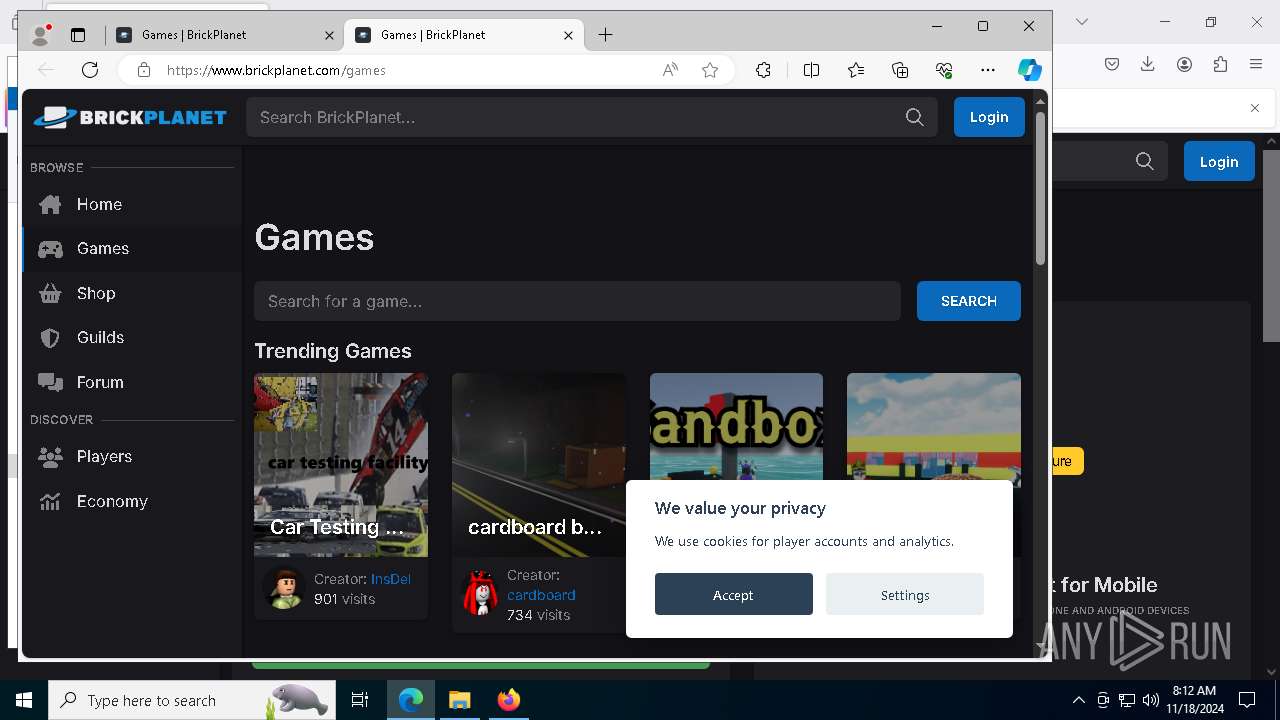Click the Games controller icon

(x=50, y=249)
